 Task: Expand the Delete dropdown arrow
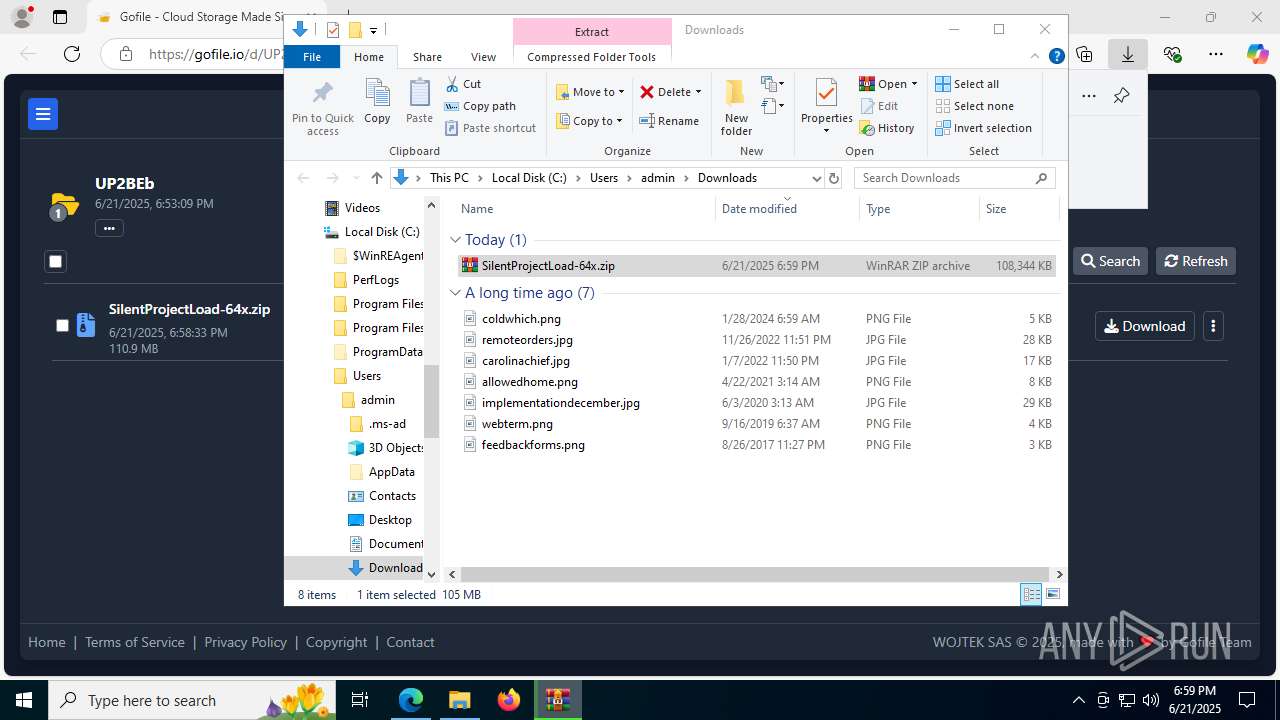pos(698,92)
